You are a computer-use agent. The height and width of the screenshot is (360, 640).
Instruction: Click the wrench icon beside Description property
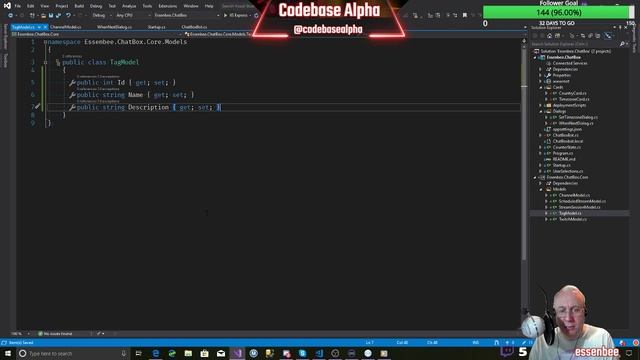tap(72, 107)
